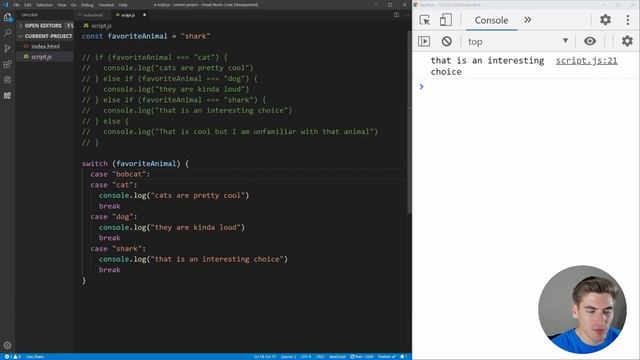Screen dimensions: 640x360
Task: Open Source Control view in activity bar
Action: coord(7,48)
